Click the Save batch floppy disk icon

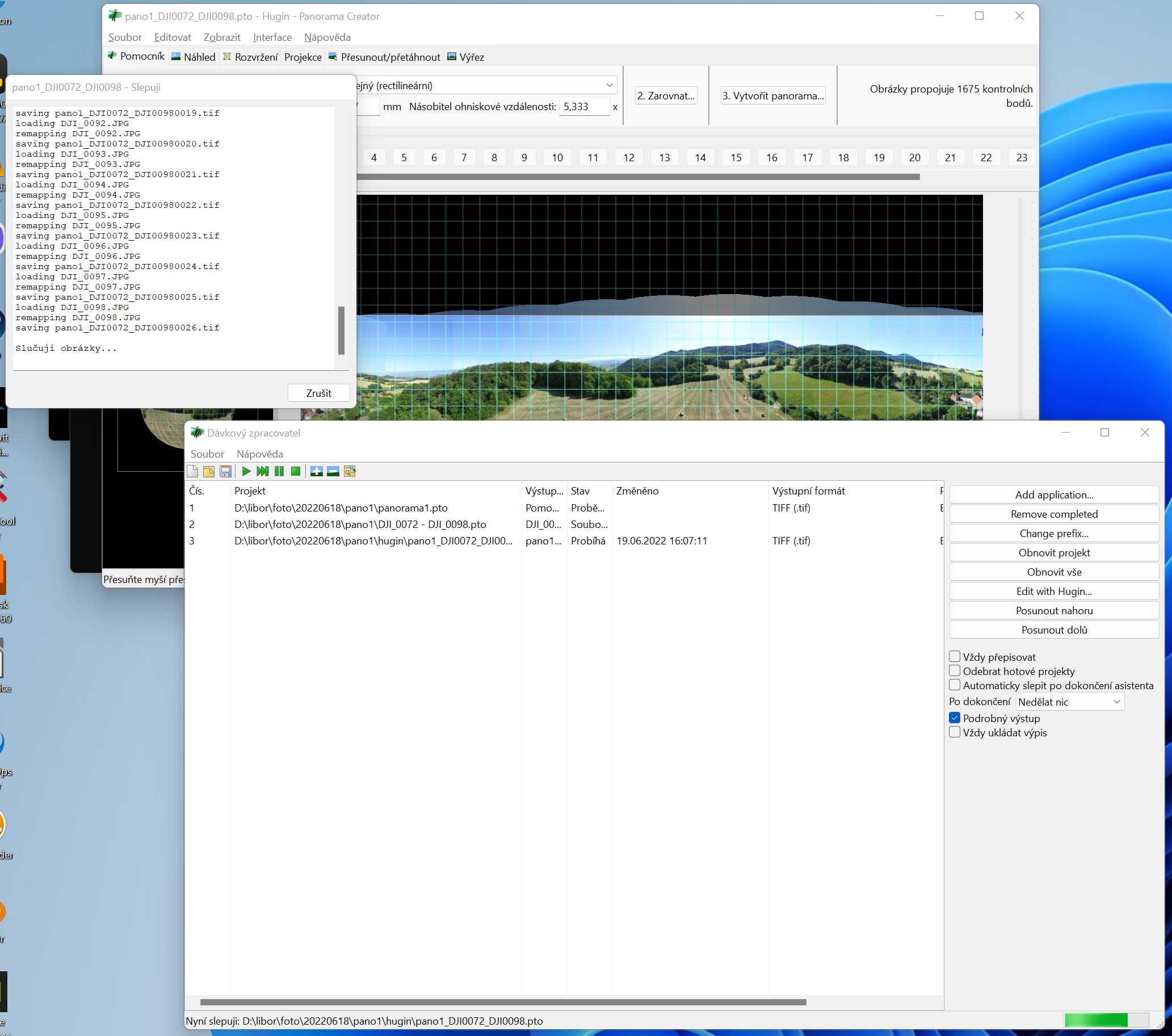[226, 472]
